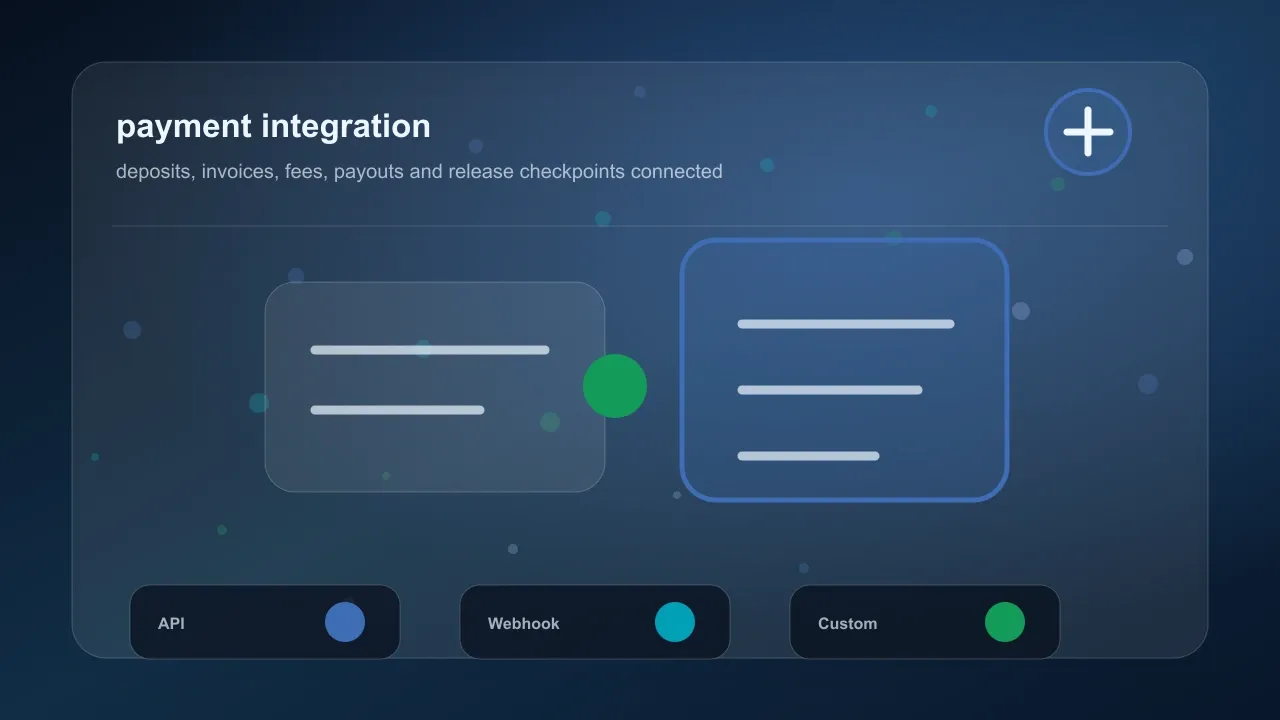Viewport: 1280px width, 720px height.
Task: Select the Custom integration option
Action: click(925, 622)
